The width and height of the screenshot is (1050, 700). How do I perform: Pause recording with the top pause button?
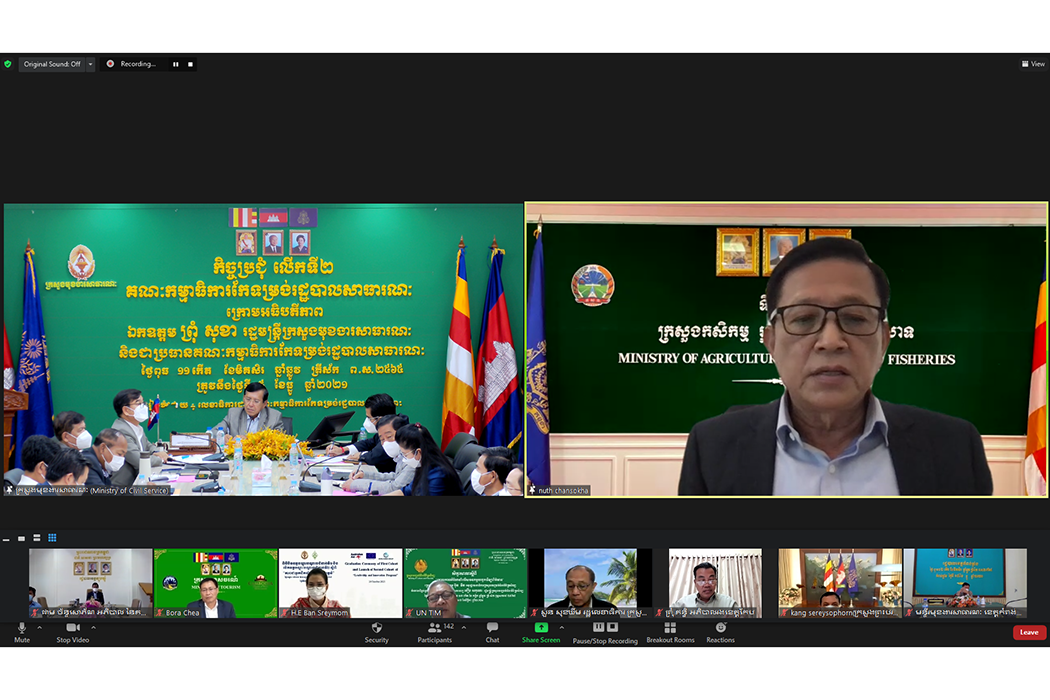[176, 64]
